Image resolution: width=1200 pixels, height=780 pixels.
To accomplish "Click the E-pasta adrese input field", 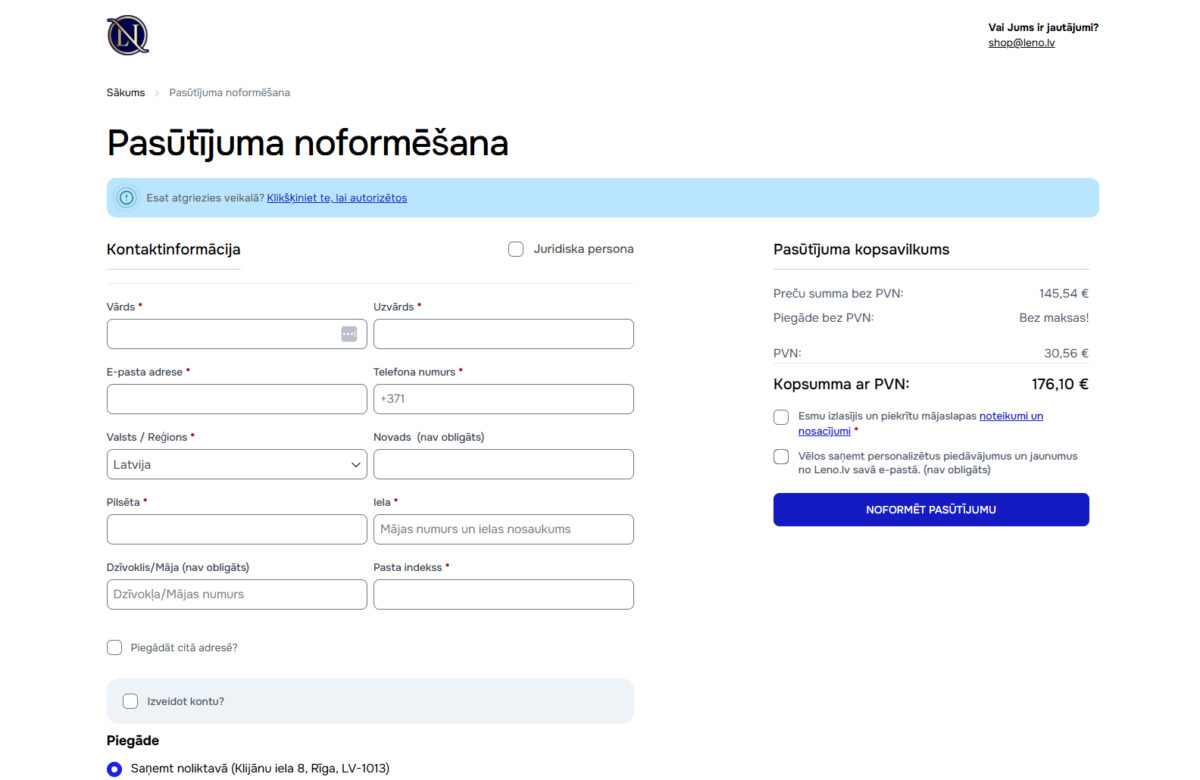I will click(x=236, y=398).
